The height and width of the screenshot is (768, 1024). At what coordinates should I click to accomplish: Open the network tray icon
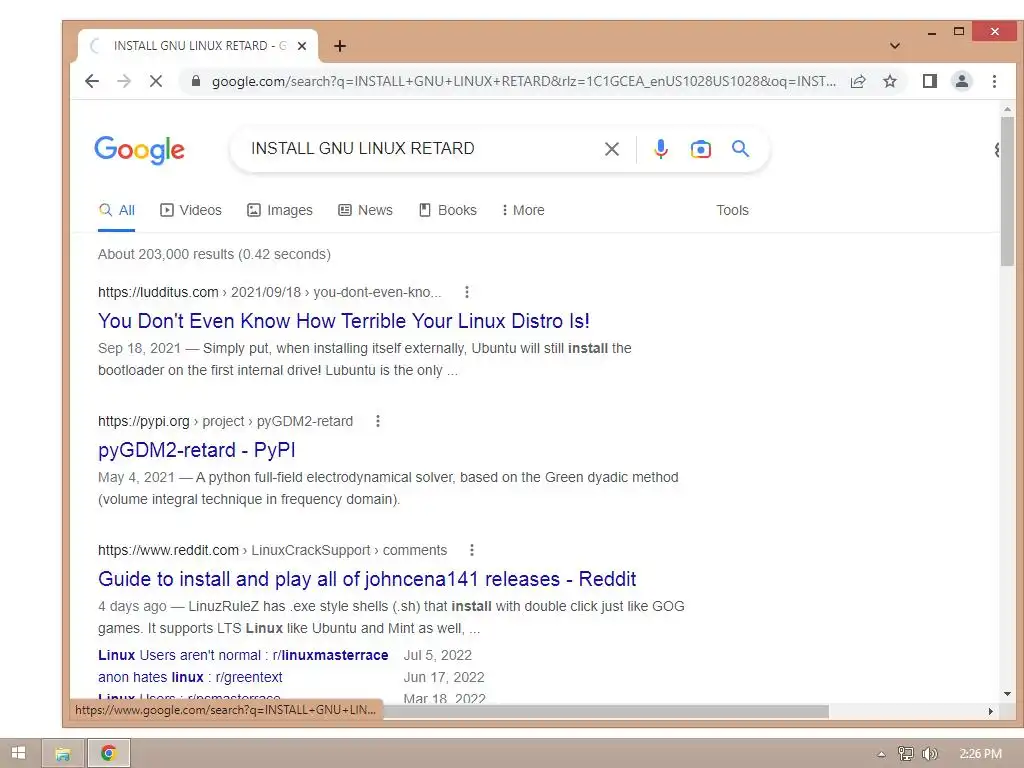tap(905, 754)
